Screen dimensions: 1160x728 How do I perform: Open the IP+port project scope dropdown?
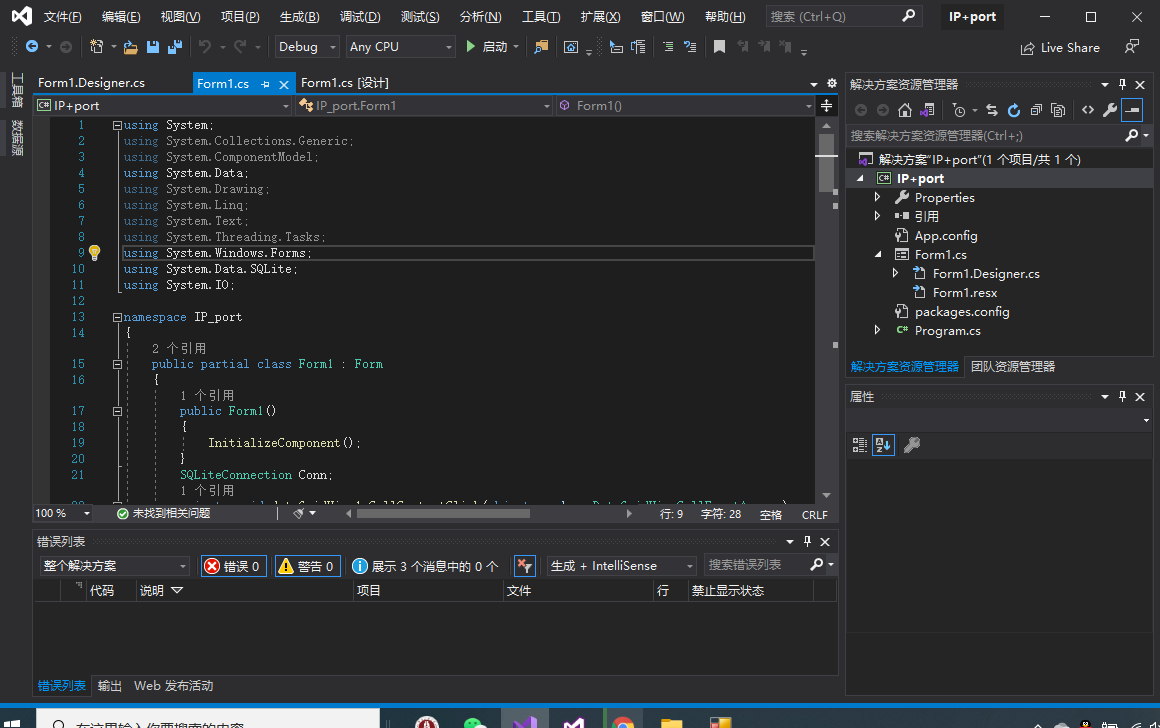pyautogui.click(x=163, y=106)
